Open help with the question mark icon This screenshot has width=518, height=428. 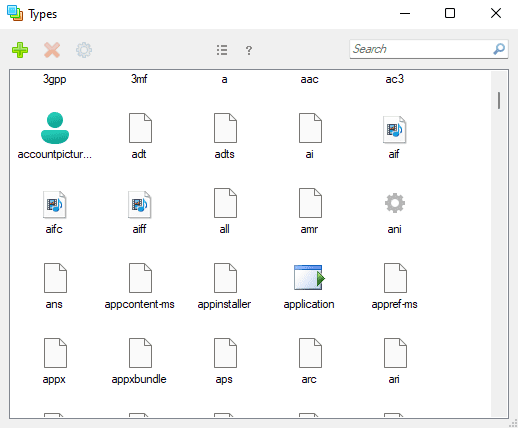pyautogui.click(x=249, y=50)
